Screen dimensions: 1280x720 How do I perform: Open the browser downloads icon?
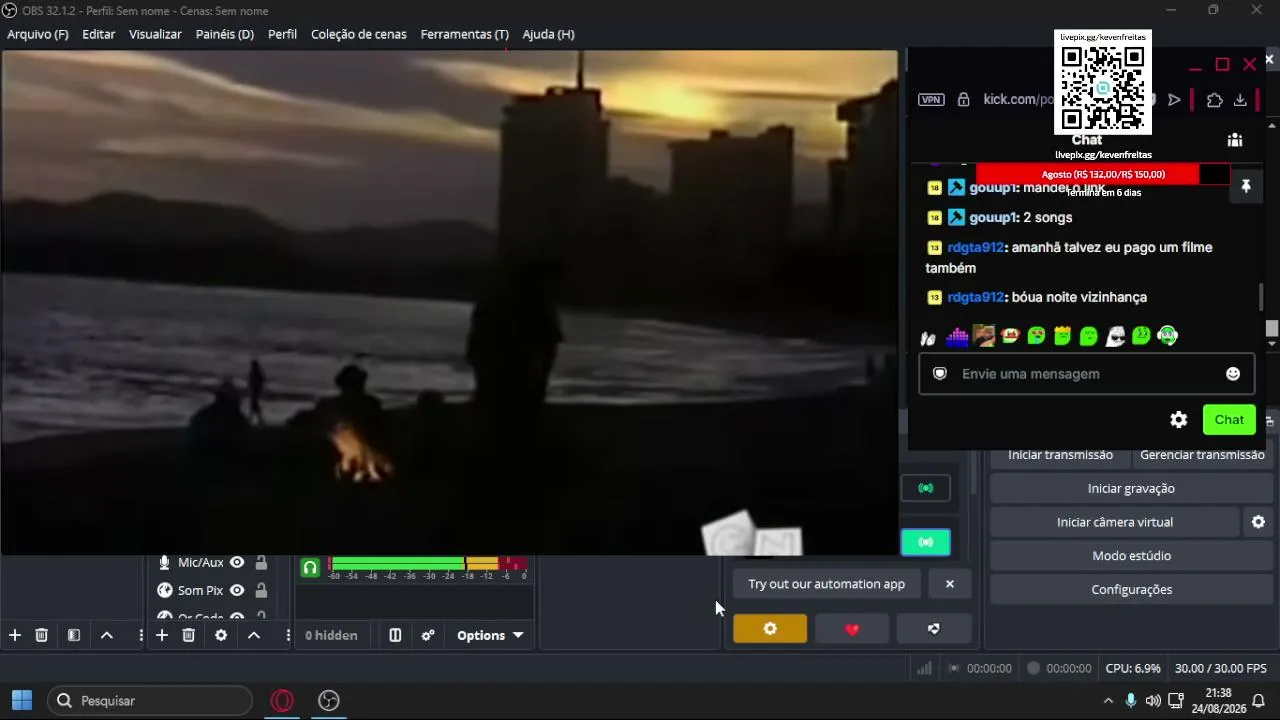pos(1240,100)
